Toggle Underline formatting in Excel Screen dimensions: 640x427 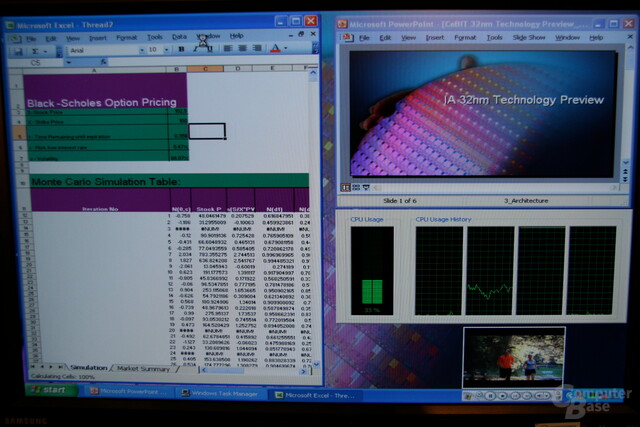pos(210,49)
